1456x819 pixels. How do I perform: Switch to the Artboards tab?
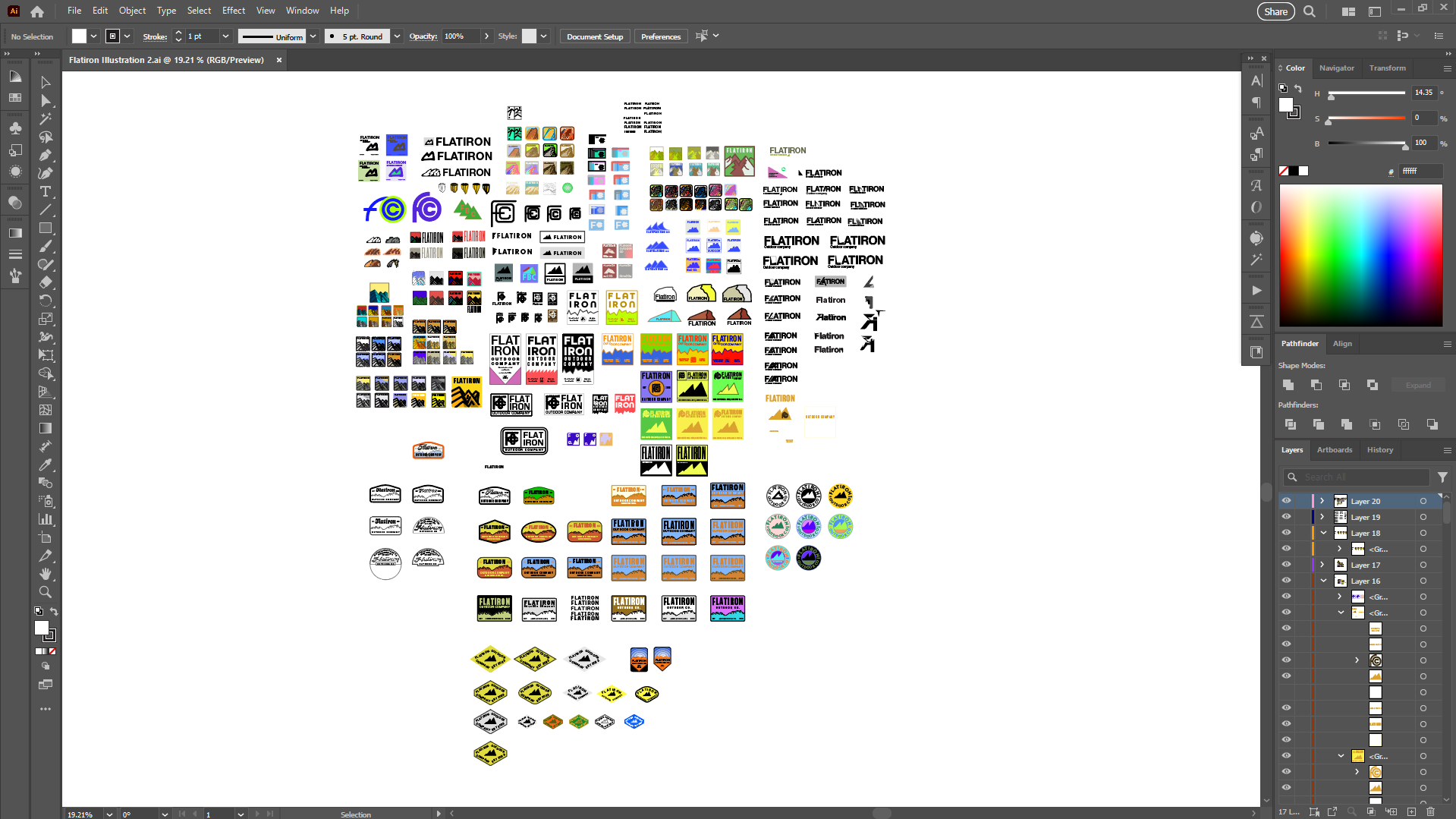tap(1334, 449)
